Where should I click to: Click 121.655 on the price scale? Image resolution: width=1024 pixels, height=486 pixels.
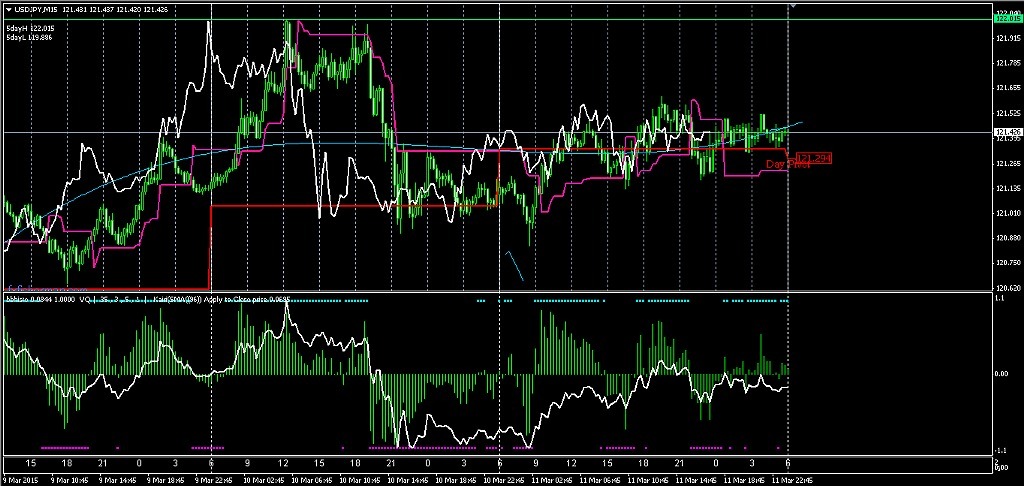tap(1007, 88)
